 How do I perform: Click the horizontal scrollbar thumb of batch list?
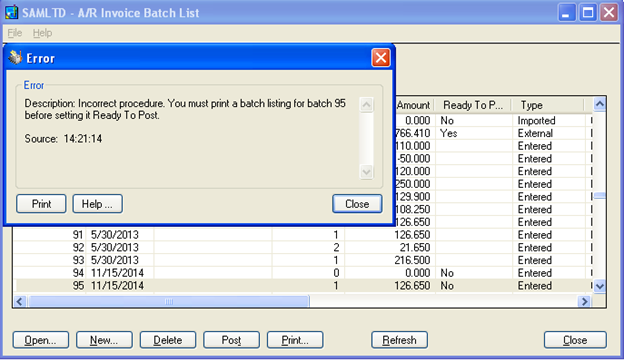[x=168, y=302]
